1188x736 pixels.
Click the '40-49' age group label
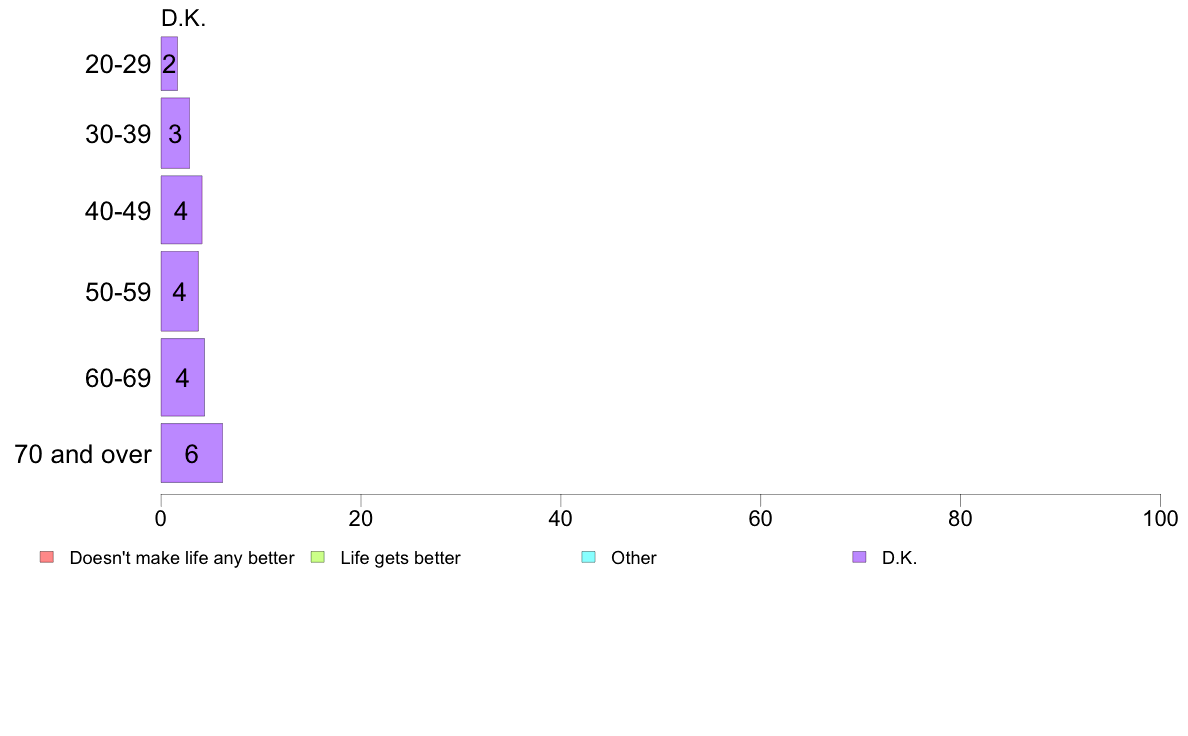[118, 211]
